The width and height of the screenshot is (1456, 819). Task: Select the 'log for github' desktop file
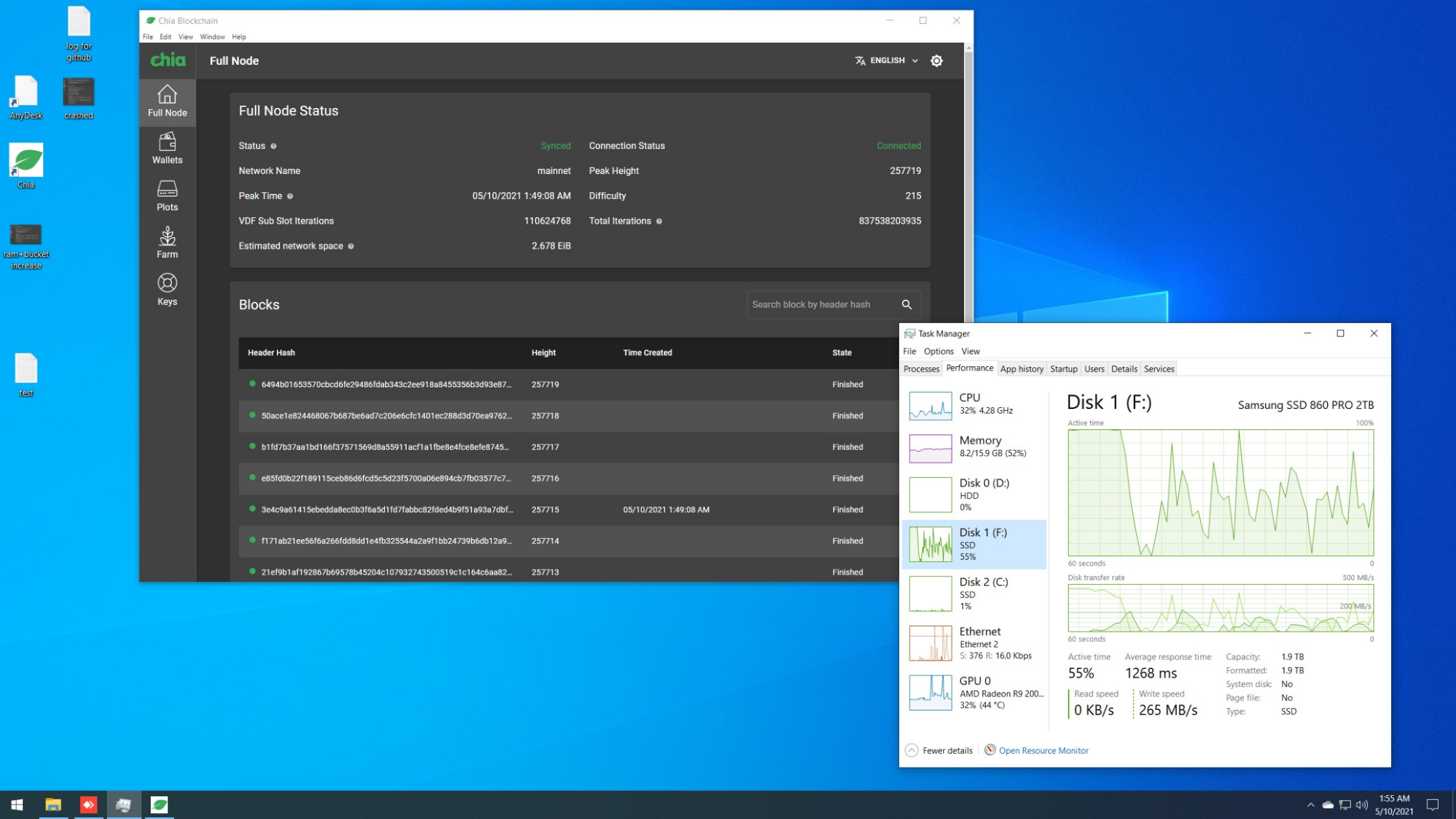click(78, 34)
